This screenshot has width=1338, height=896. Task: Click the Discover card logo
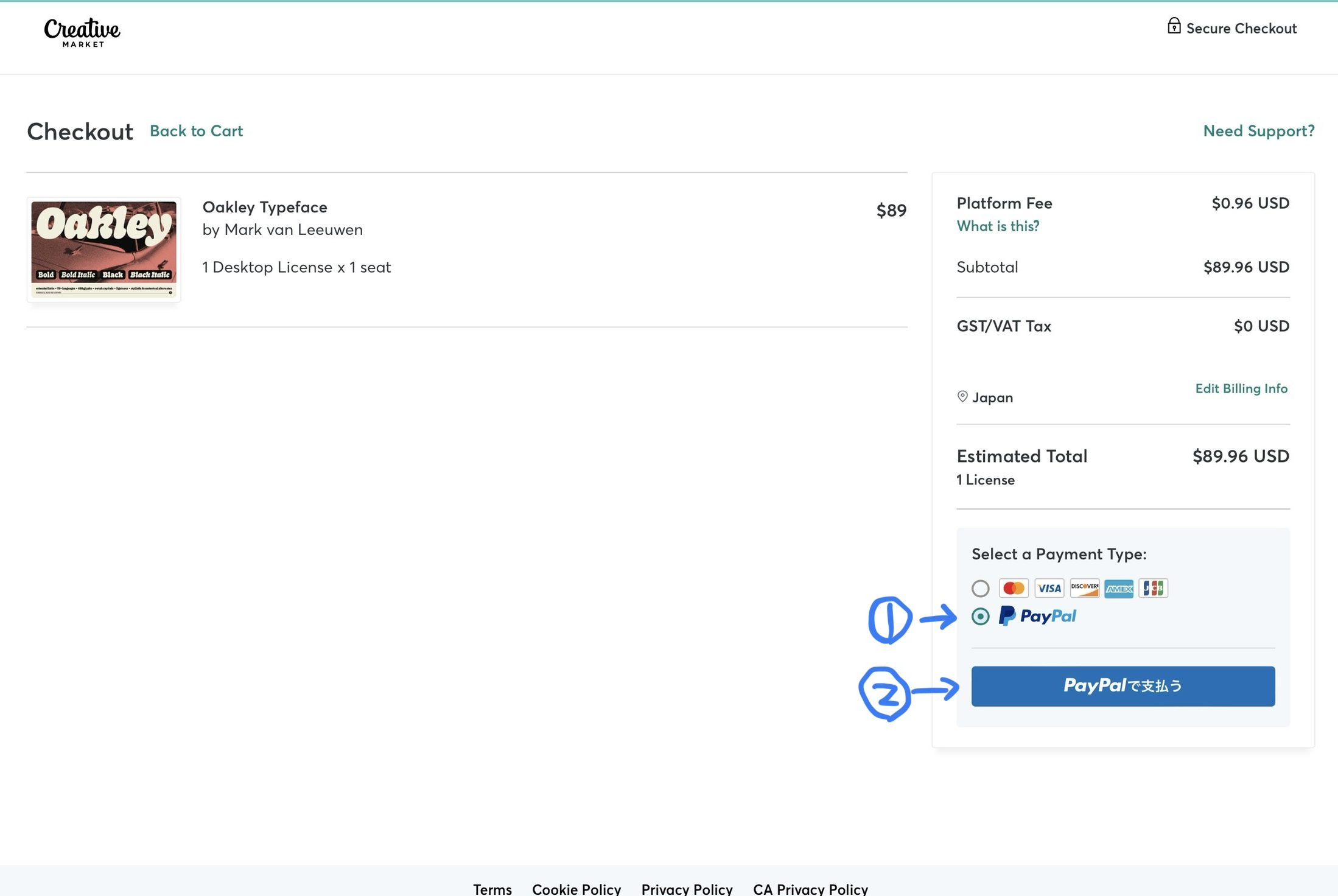[1084, 588]
